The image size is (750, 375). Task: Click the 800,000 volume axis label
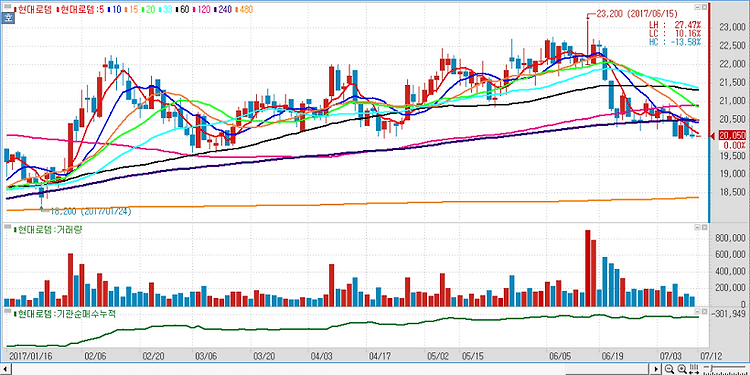(x=730, y=238)
